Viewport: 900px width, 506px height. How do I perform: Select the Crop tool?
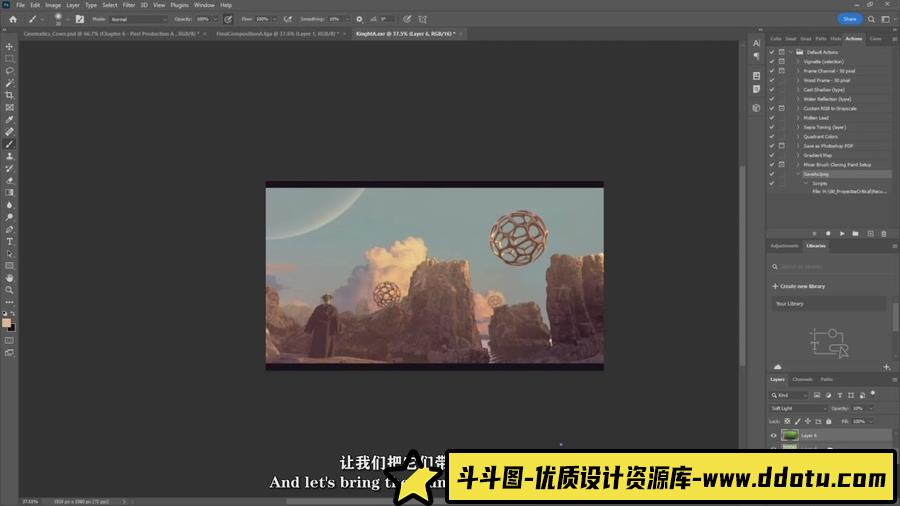9,95
